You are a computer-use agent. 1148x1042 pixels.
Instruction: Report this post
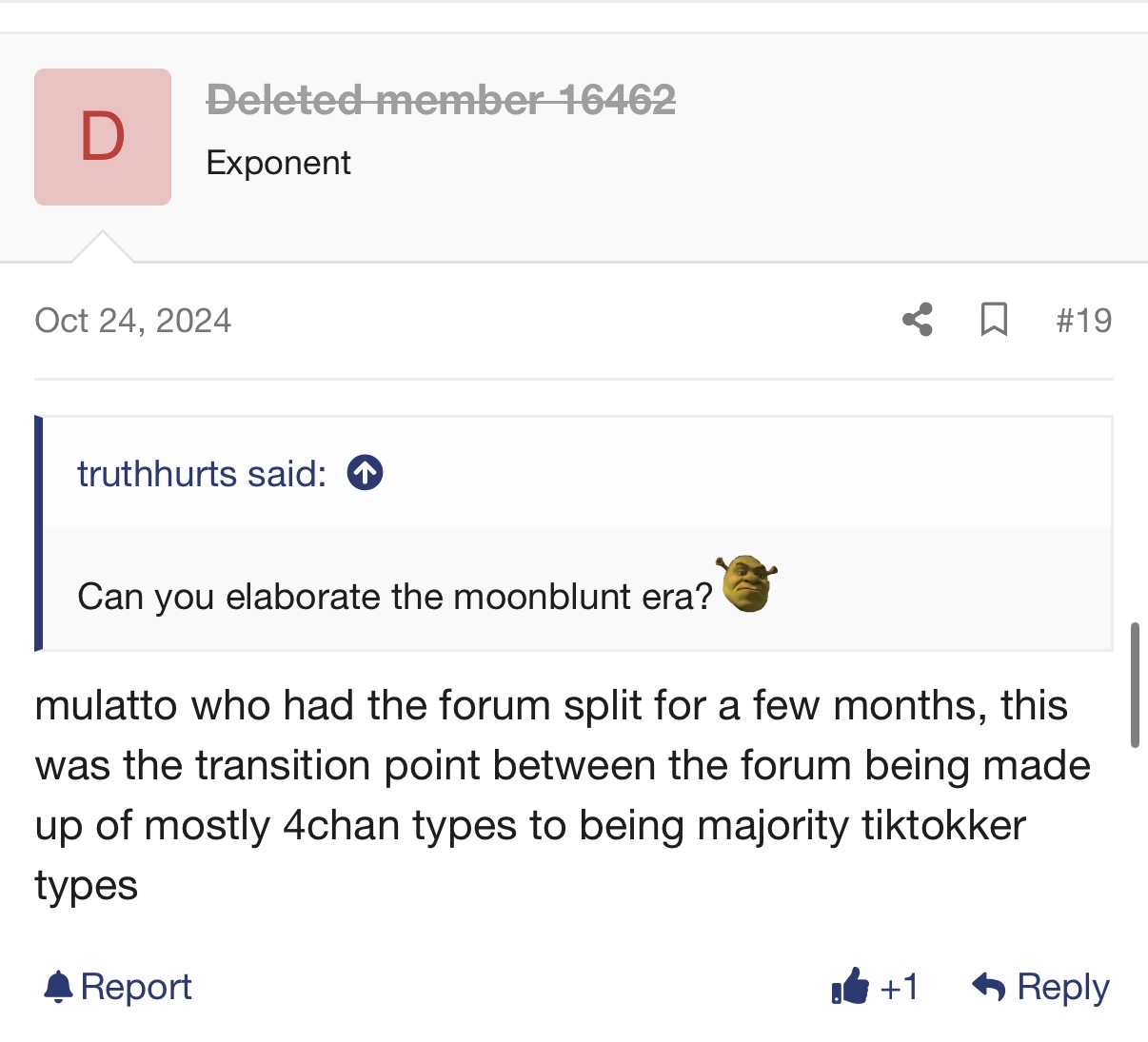coord(118,987)
